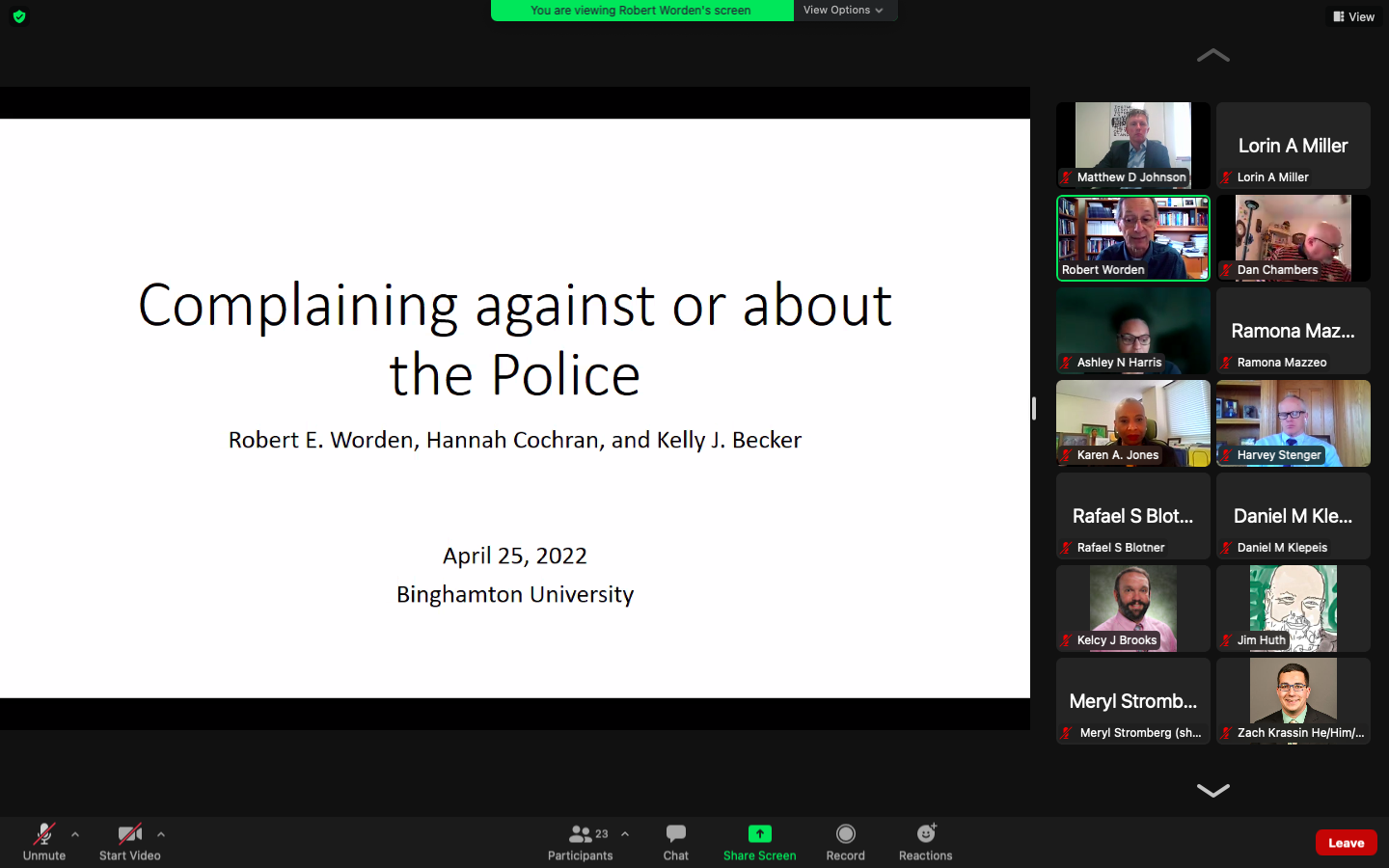Open the Reactions menu
The image size is (1389, 868).
925,841
